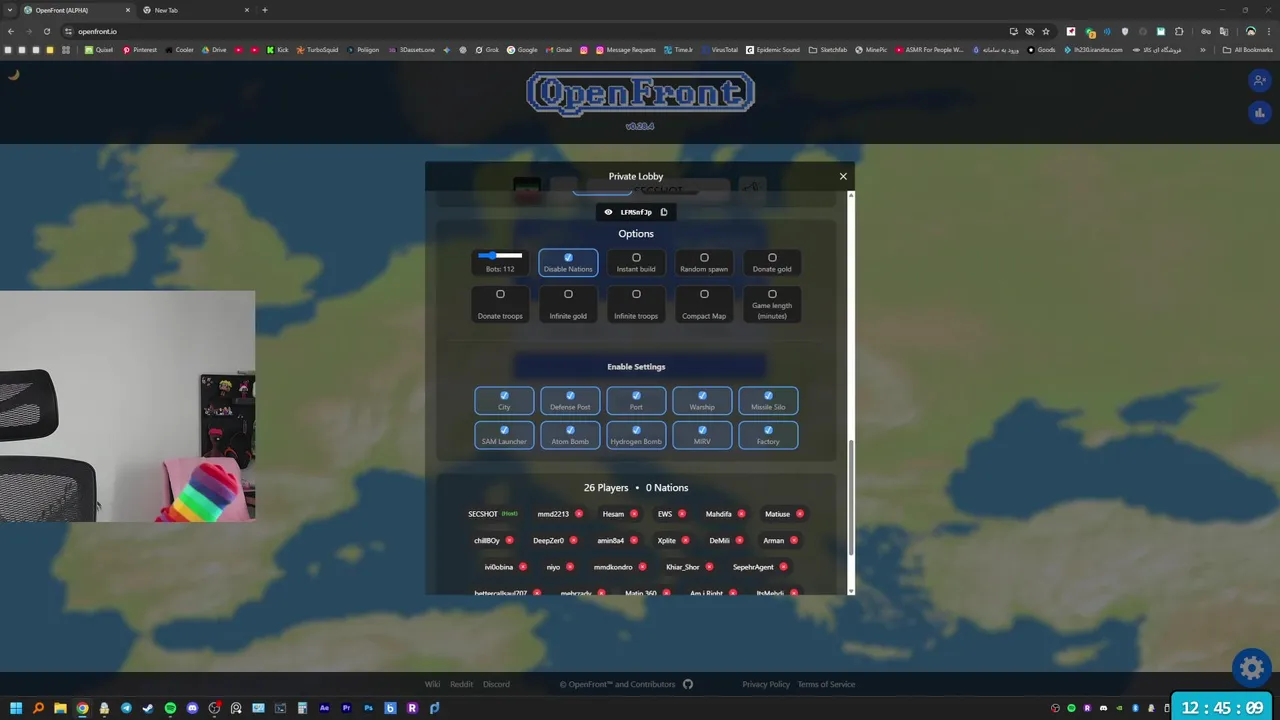Click the lobby dialog scrollbar
The image size is (1280, 720).
coord(851,498)
